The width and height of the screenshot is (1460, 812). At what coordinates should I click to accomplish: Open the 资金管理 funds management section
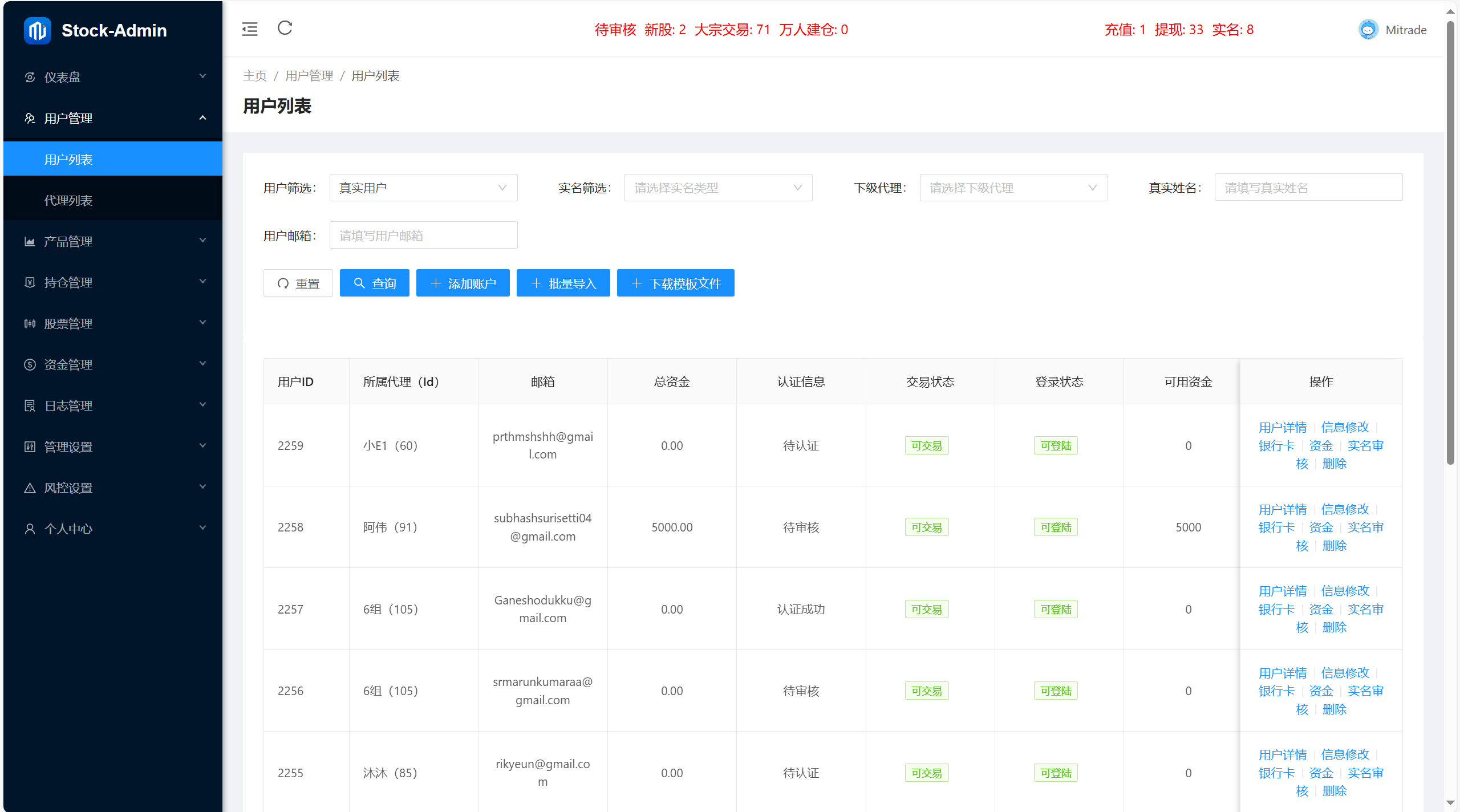pos(68,364)
